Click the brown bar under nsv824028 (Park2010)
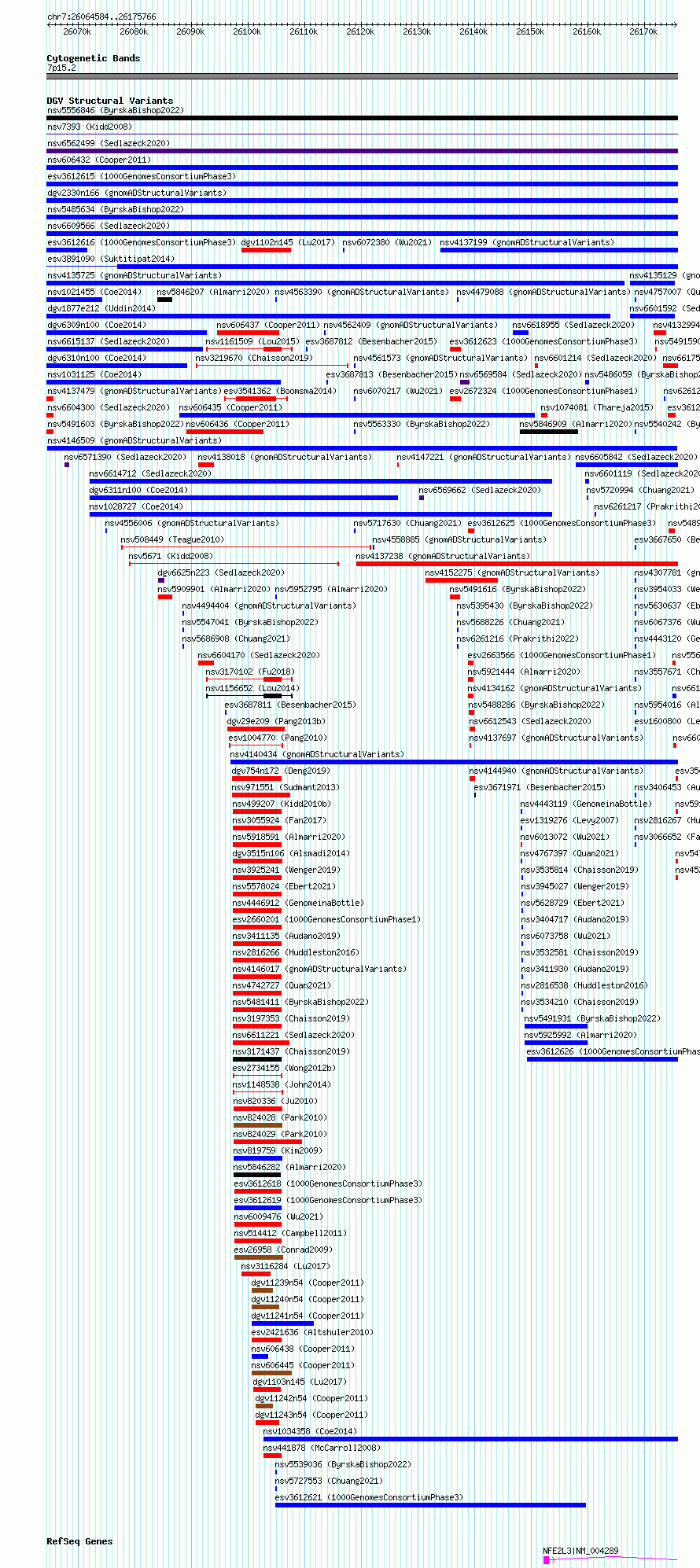This screenshot has height=1568, width=700. pyautogui.click(x=258, y=1125)
